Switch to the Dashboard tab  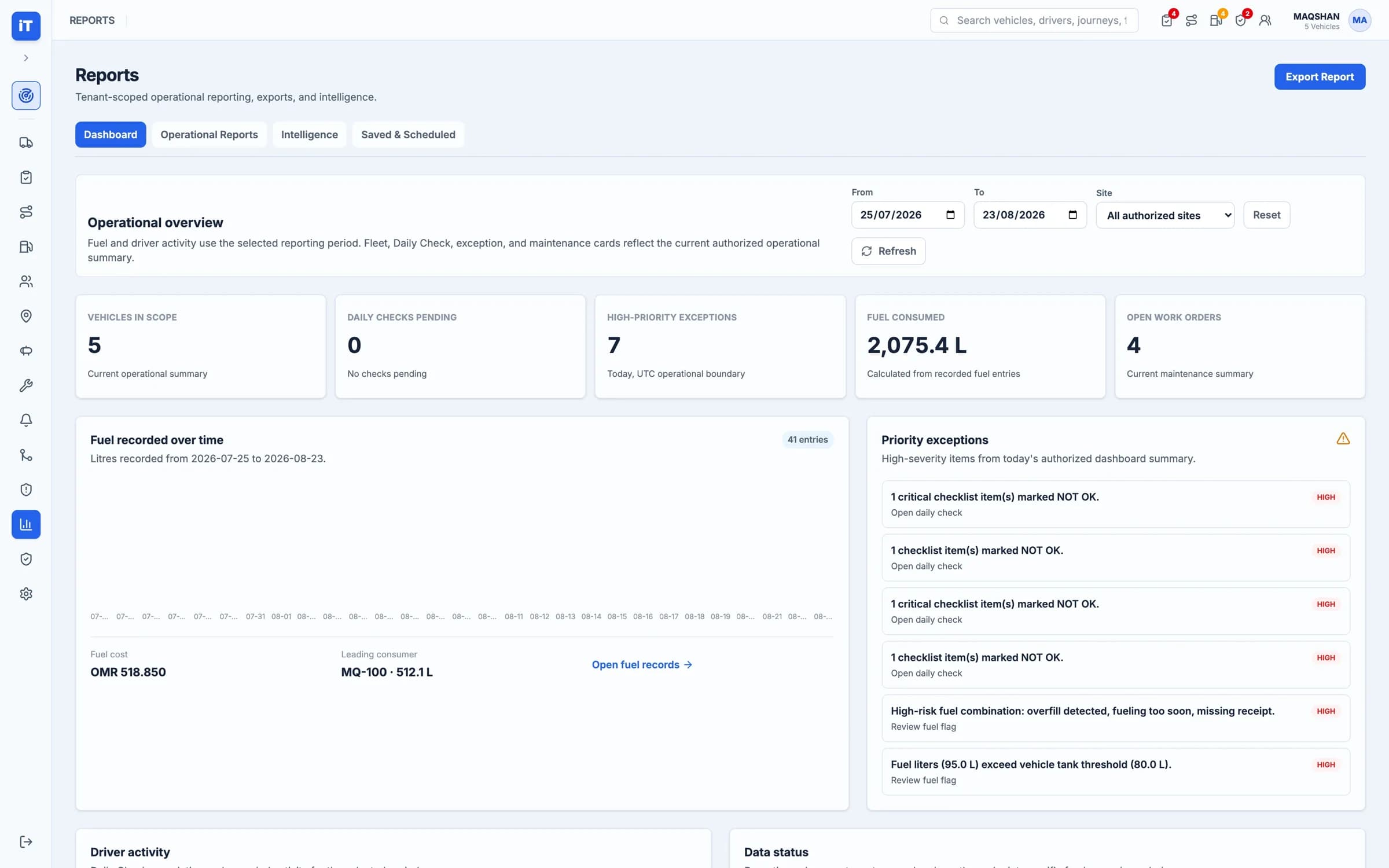click(x=111, y=134)
